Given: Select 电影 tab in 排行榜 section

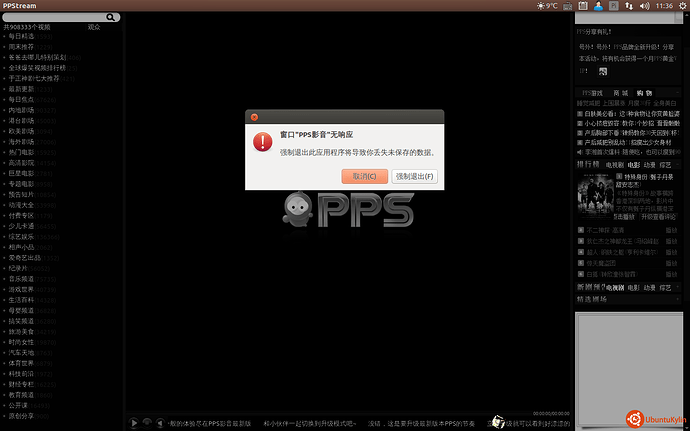Looking at the screenshot, I should coord(634,165).
